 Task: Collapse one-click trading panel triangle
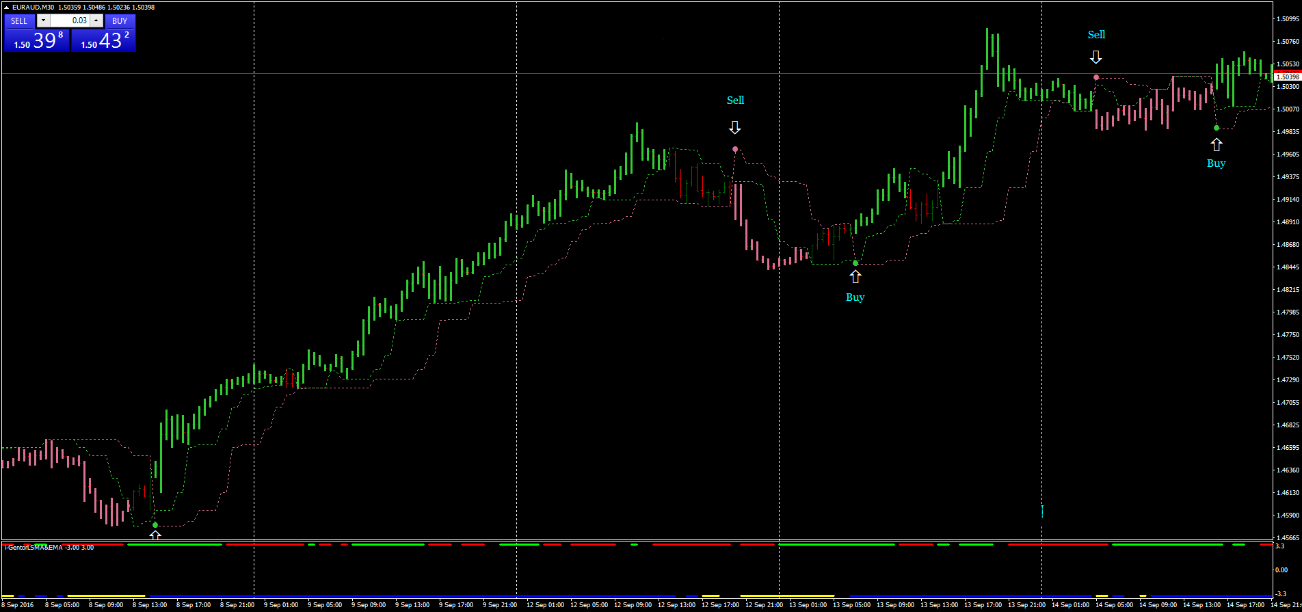click(x=6, y=7)
